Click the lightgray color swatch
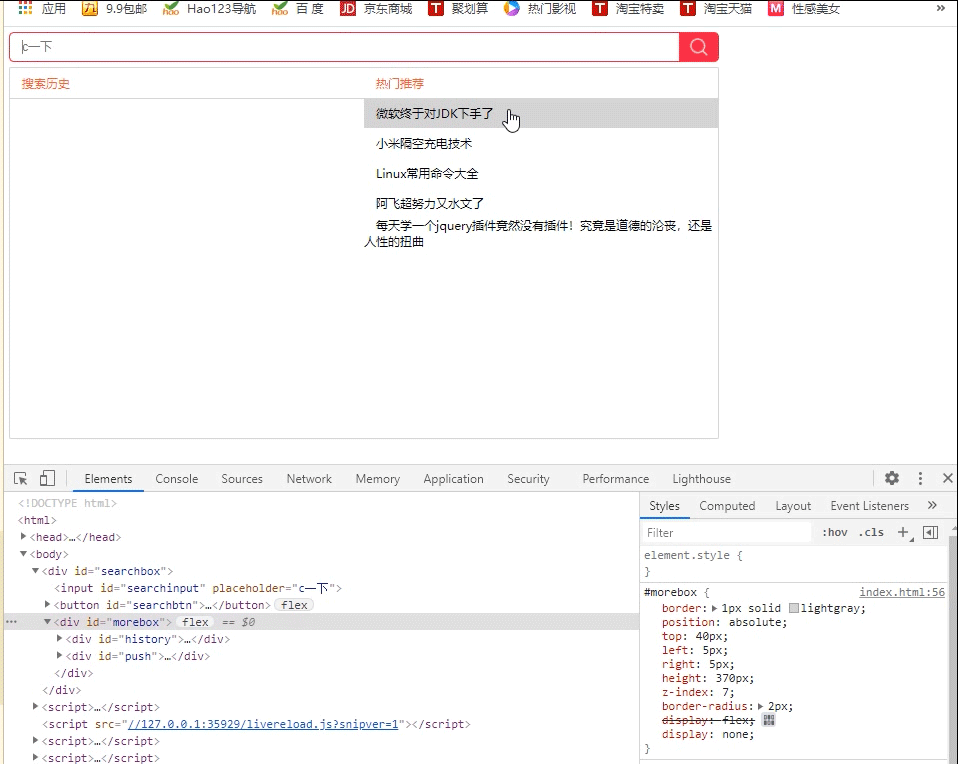This screenshot has height=764, width=958. pyautogui.click(x=794, y=608)
